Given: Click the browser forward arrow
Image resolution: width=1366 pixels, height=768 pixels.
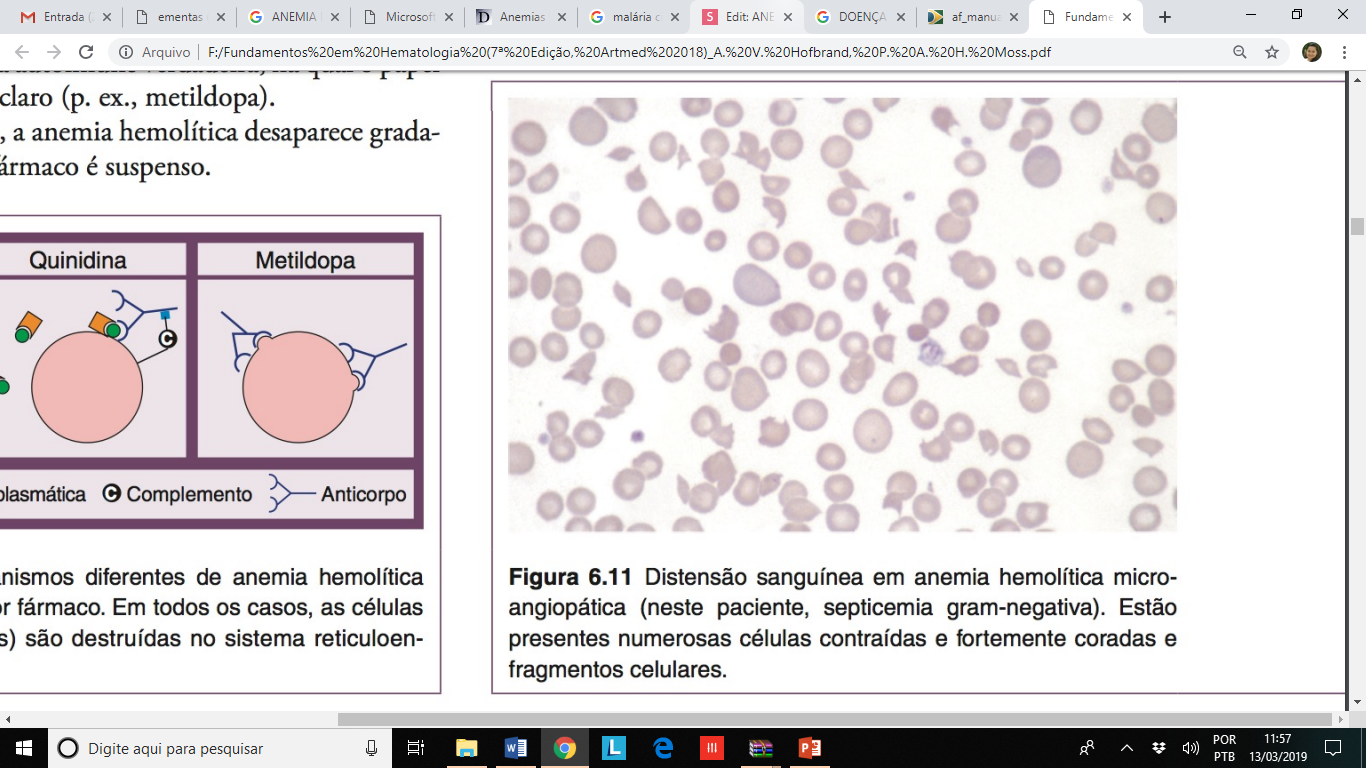Looking at the screenshot, I should (x=53, y=52).
